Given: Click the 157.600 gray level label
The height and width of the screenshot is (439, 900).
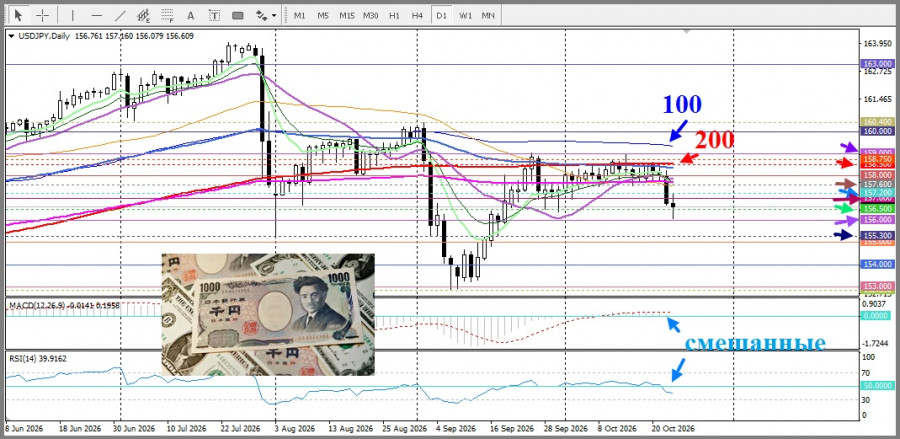Looking at the screenshot, I should coord(877,184).
